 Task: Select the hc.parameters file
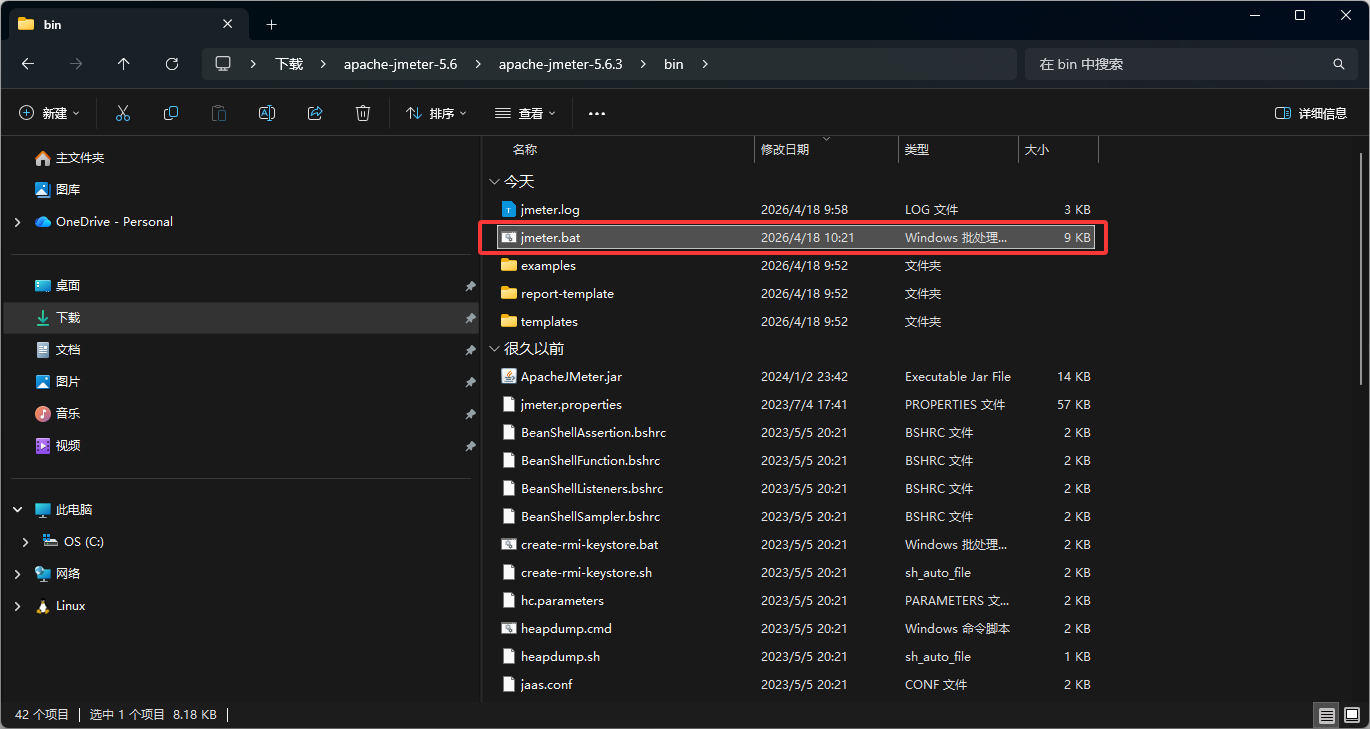796,601
